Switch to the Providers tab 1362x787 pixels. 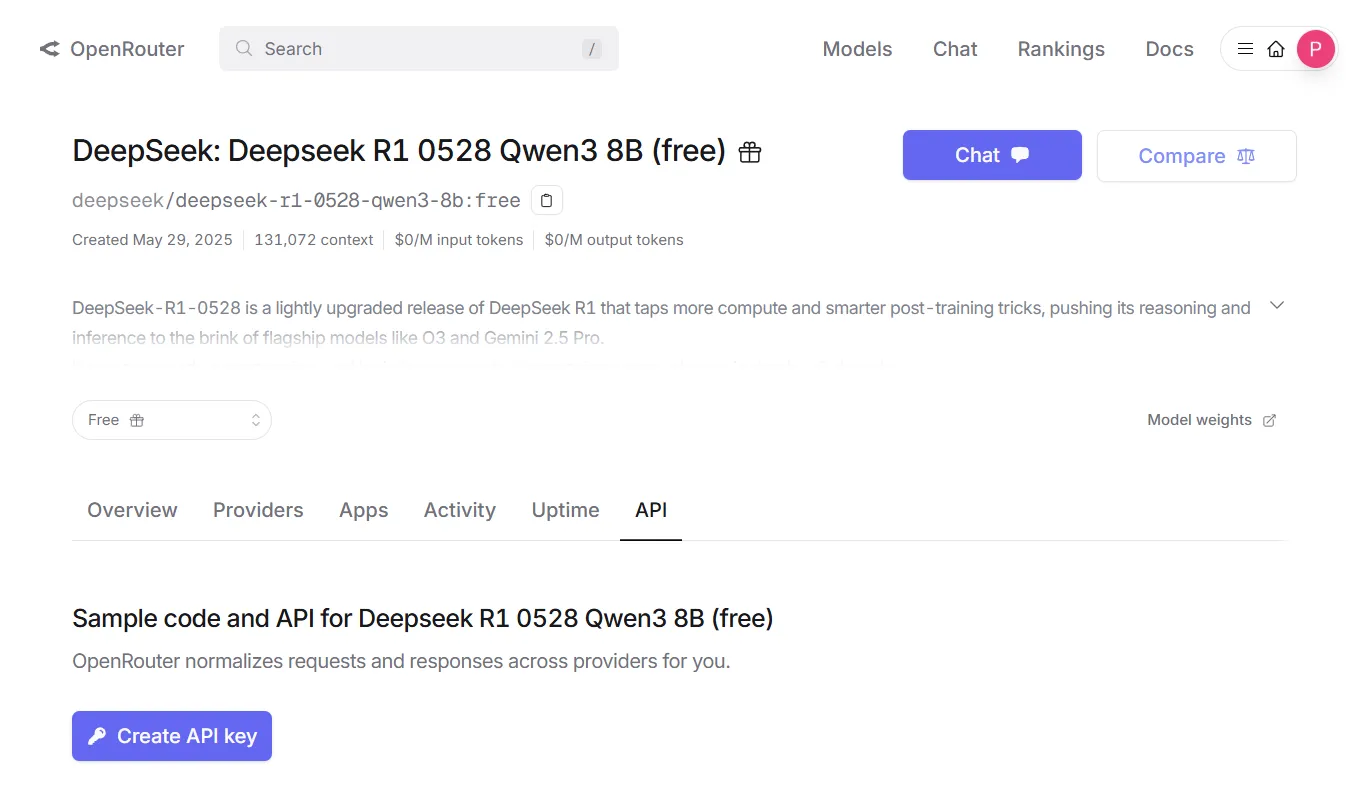(258, 510)
